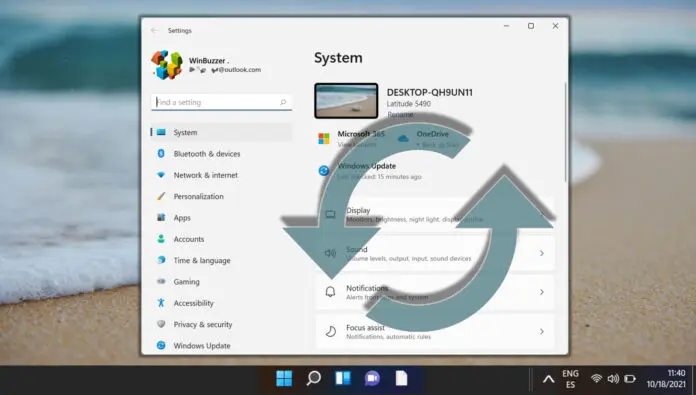
Task: Click the Privacy & security shield icon
Action: [x=161, y=324]
